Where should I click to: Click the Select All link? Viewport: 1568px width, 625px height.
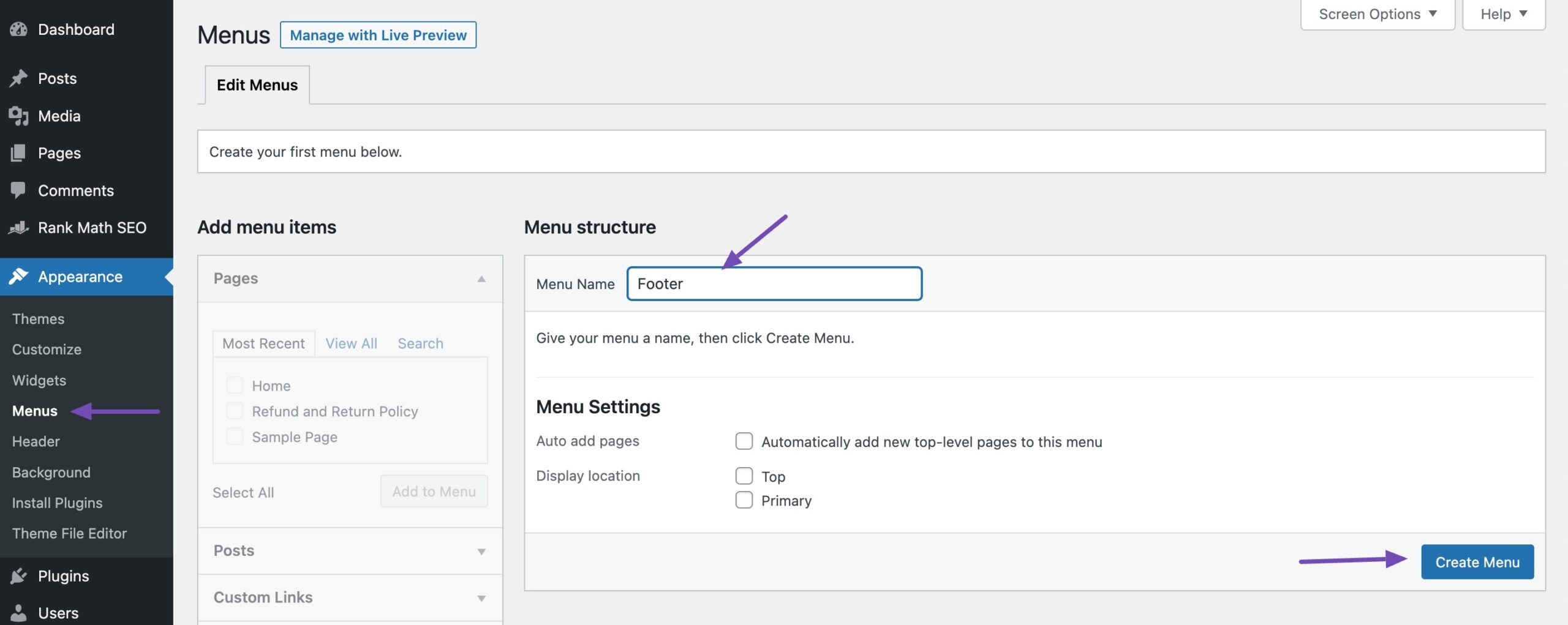coord(243,493)
